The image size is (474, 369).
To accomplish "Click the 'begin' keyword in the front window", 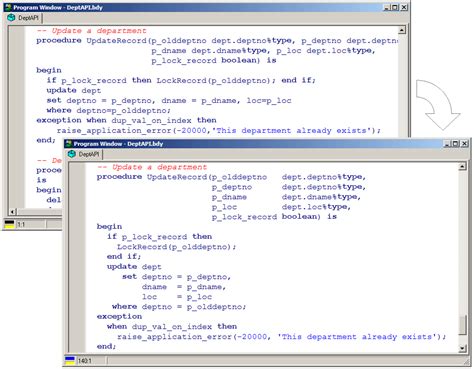I will [109, 227].
